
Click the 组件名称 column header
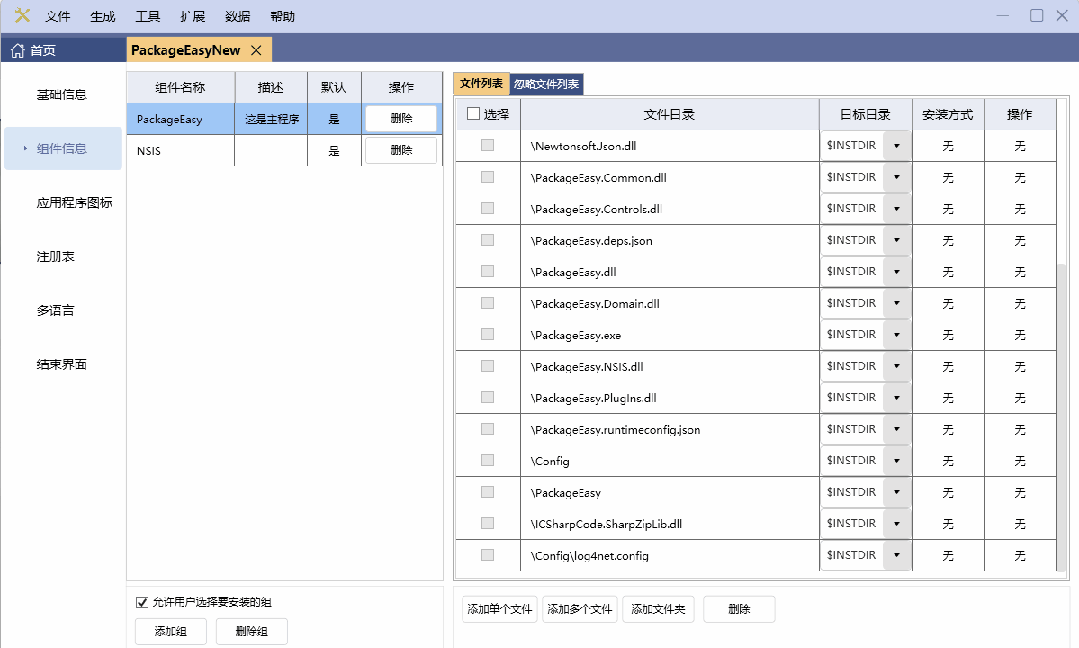180,87
